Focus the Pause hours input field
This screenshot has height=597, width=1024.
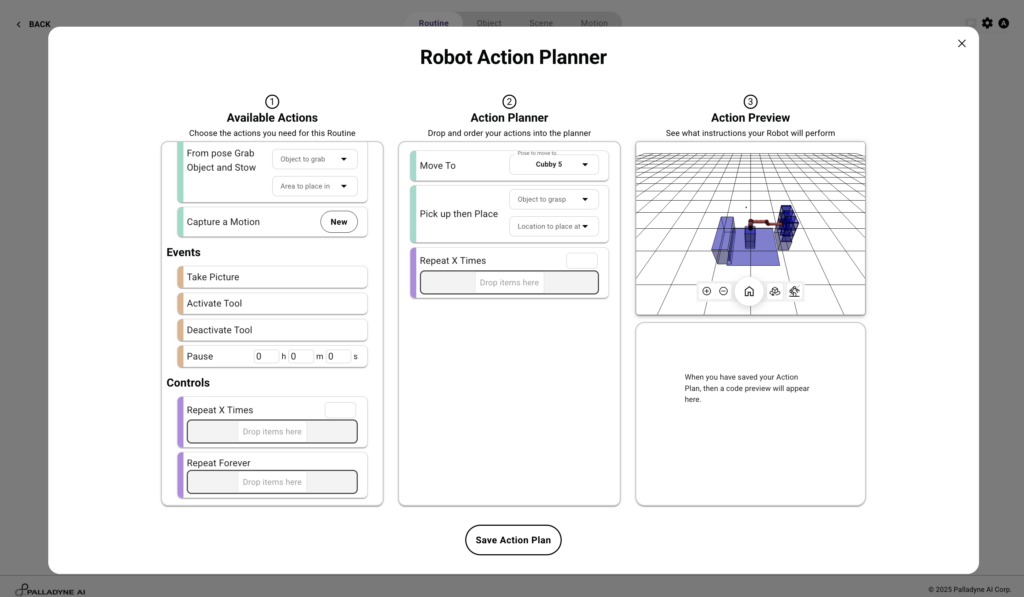click(265, 356)
